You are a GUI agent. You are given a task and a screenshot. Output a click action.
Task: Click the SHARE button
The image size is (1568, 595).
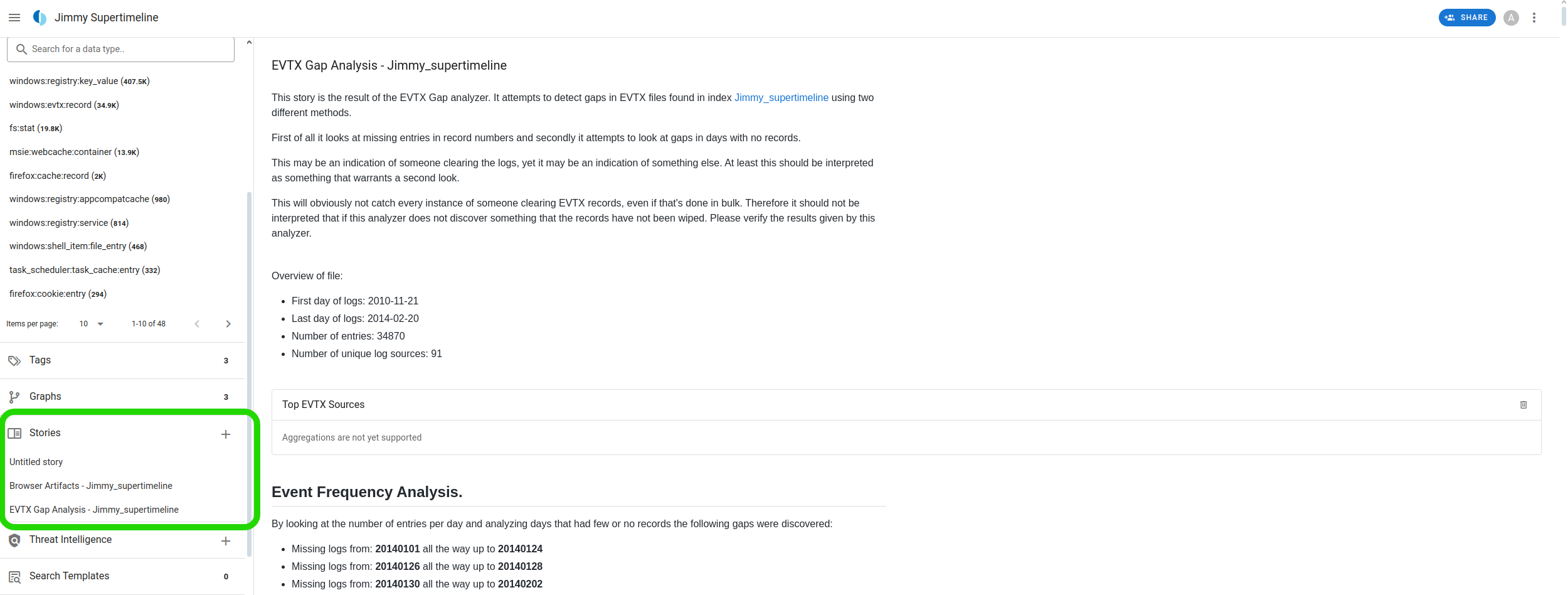tap(1466, 18)
